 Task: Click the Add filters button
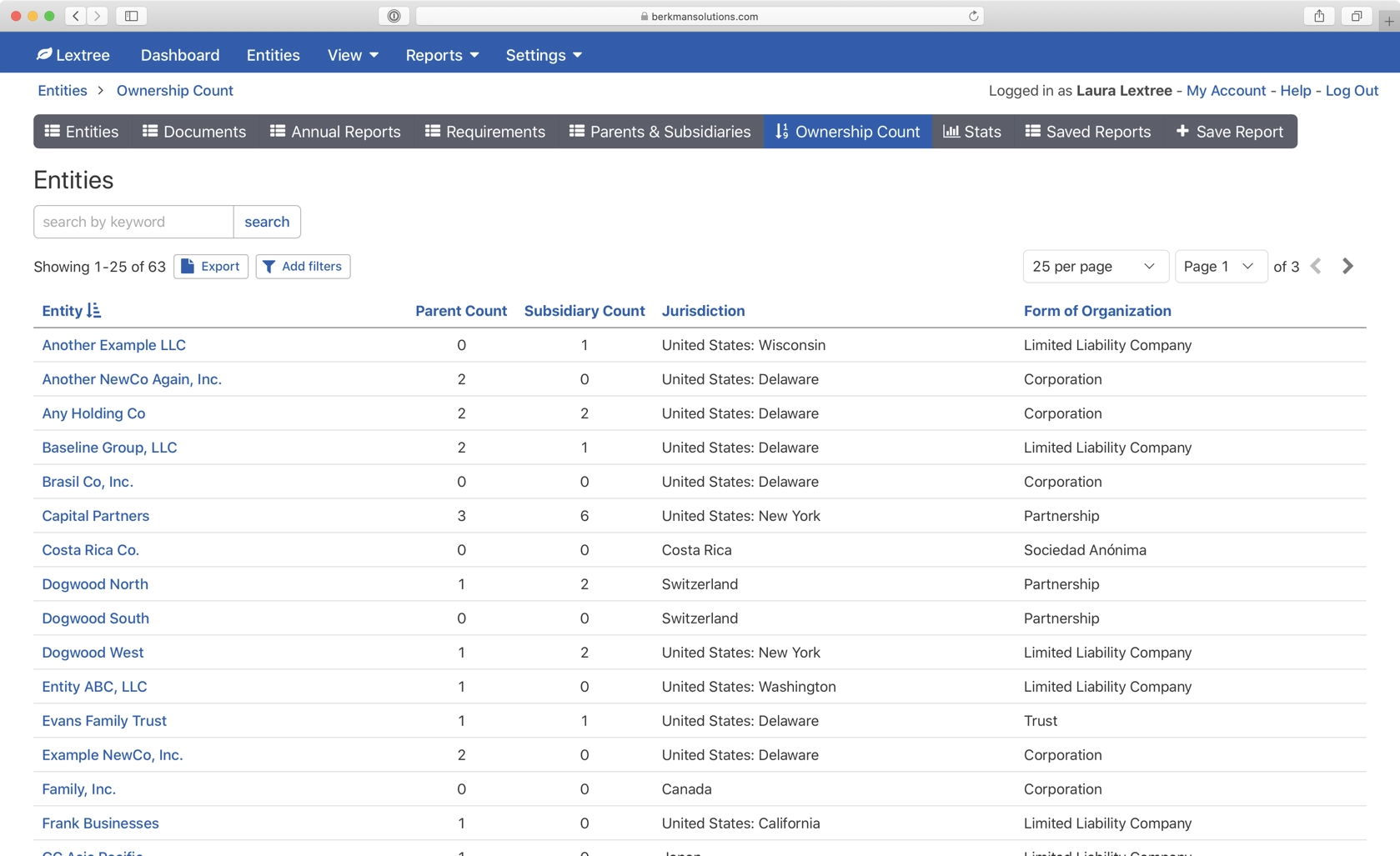pos(303,266)
